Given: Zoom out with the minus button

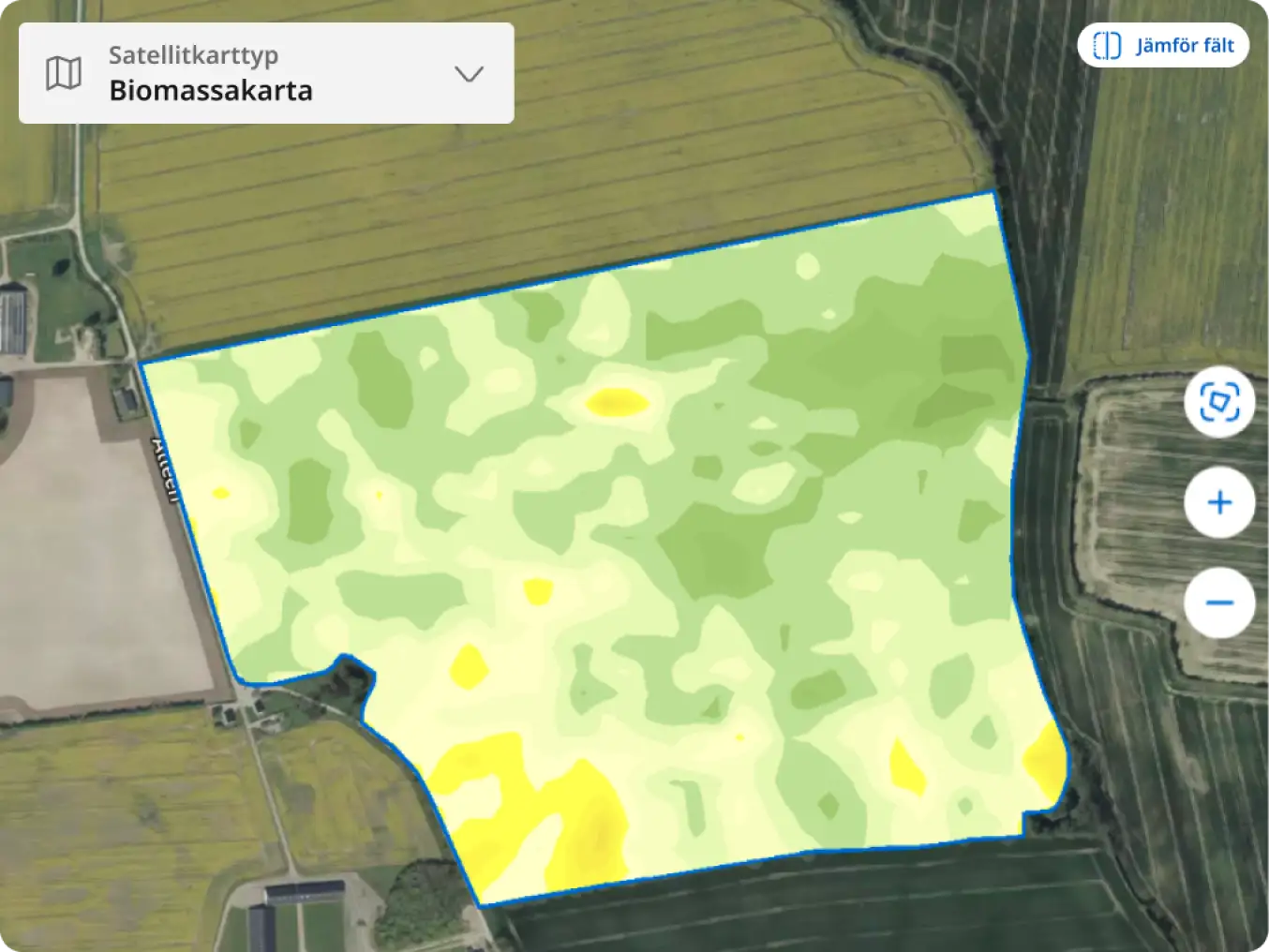Looking at the screenshot, I should [x=1219, y=602].
